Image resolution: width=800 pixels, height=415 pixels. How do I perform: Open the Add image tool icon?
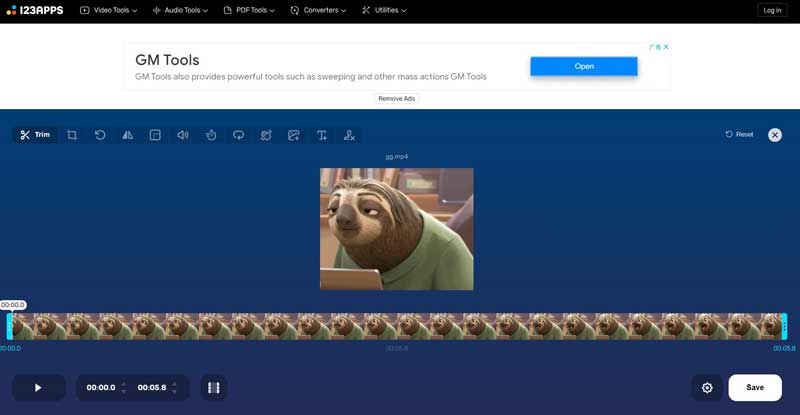pyautogui.click(x=293, y=135)
